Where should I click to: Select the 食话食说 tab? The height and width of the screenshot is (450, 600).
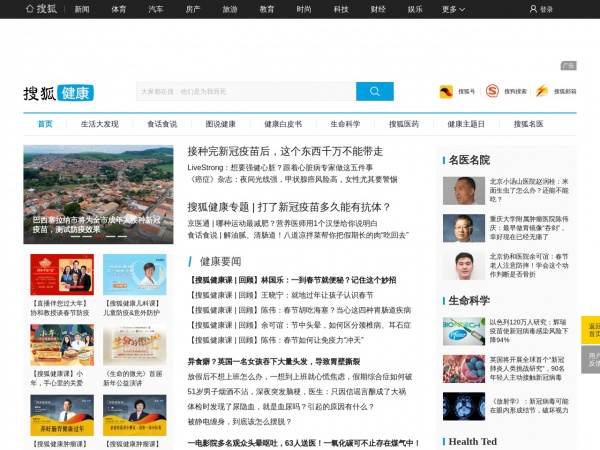click(x=162, y=124)
